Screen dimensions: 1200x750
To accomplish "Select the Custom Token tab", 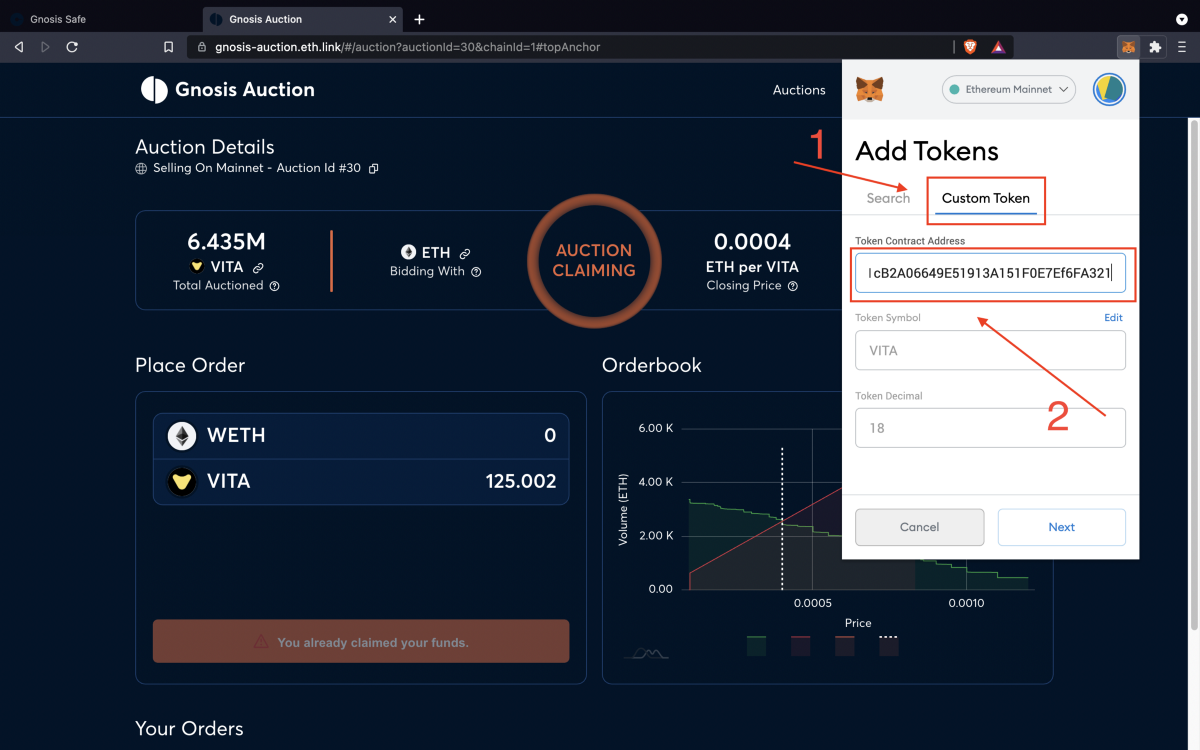I will click(x=985, y=198).
